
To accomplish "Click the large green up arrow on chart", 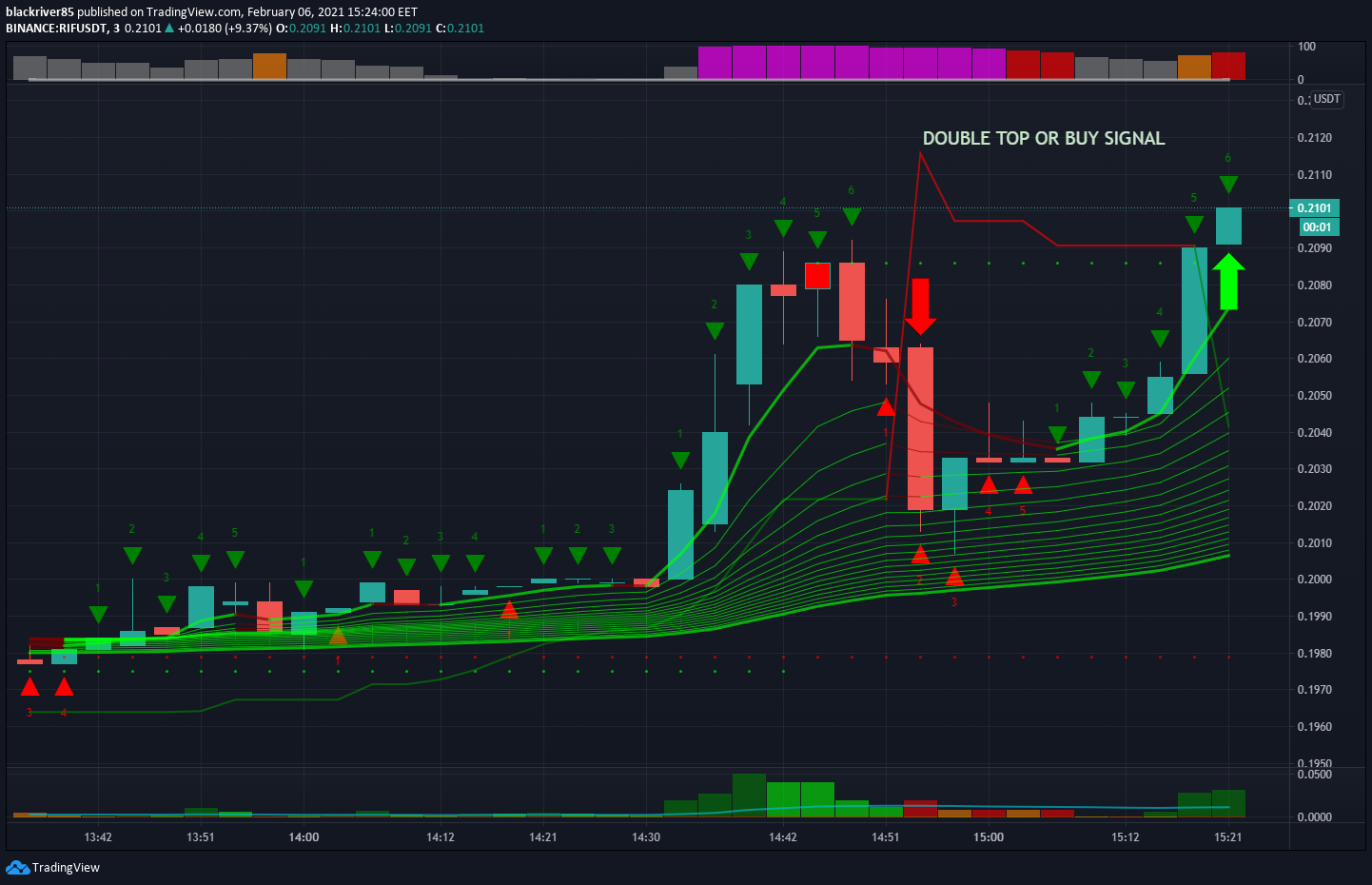I will [x=1228, y=282].
